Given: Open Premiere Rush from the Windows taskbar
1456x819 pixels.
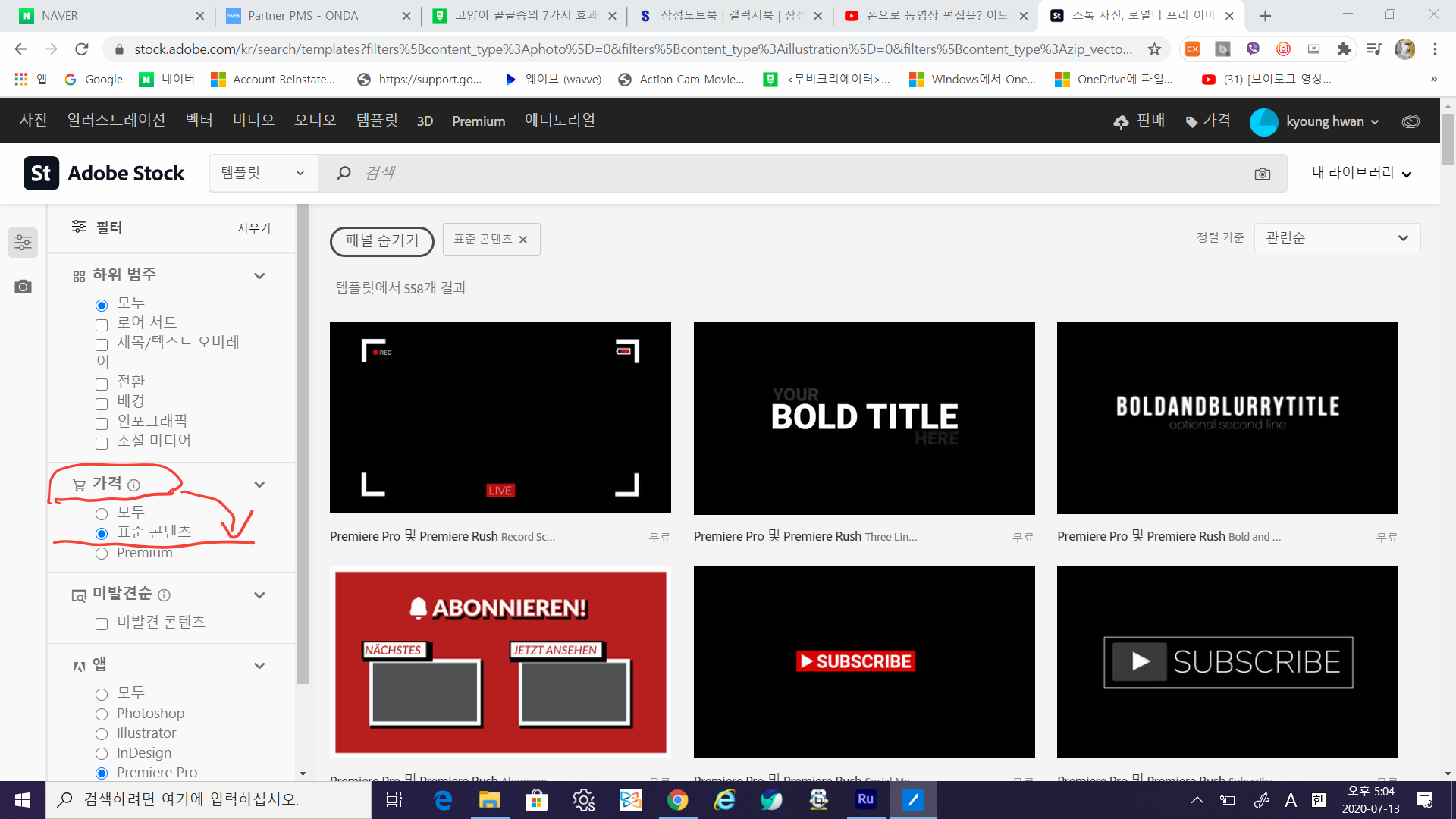Looking at the screenshot, I should click(x=865, y=799).
